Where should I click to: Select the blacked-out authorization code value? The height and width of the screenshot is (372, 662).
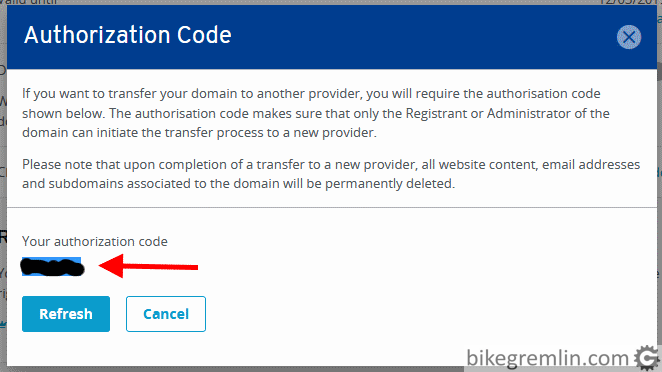coord(53,267)
